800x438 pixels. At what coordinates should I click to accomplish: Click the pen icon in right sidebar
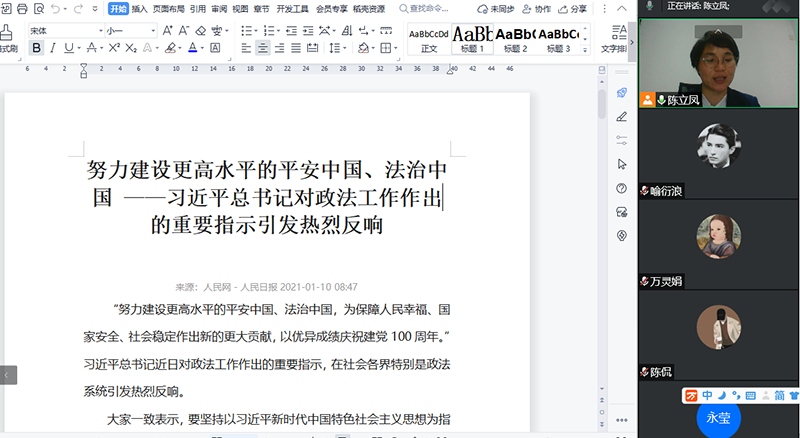click(621, 117)
